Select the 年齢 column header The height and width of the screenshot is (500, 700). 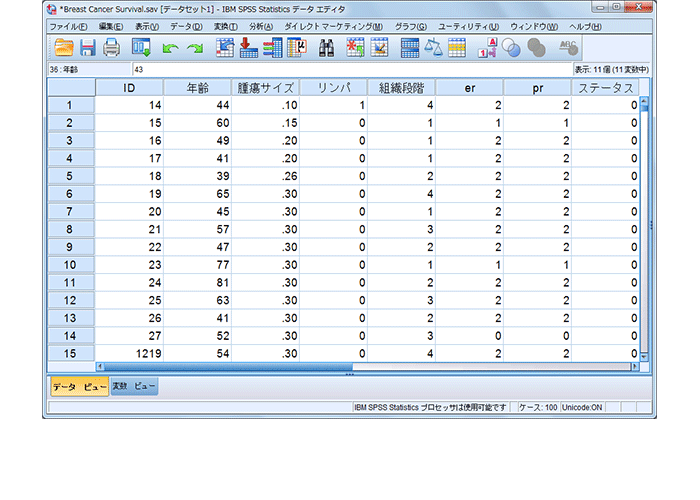click(197, 88)
